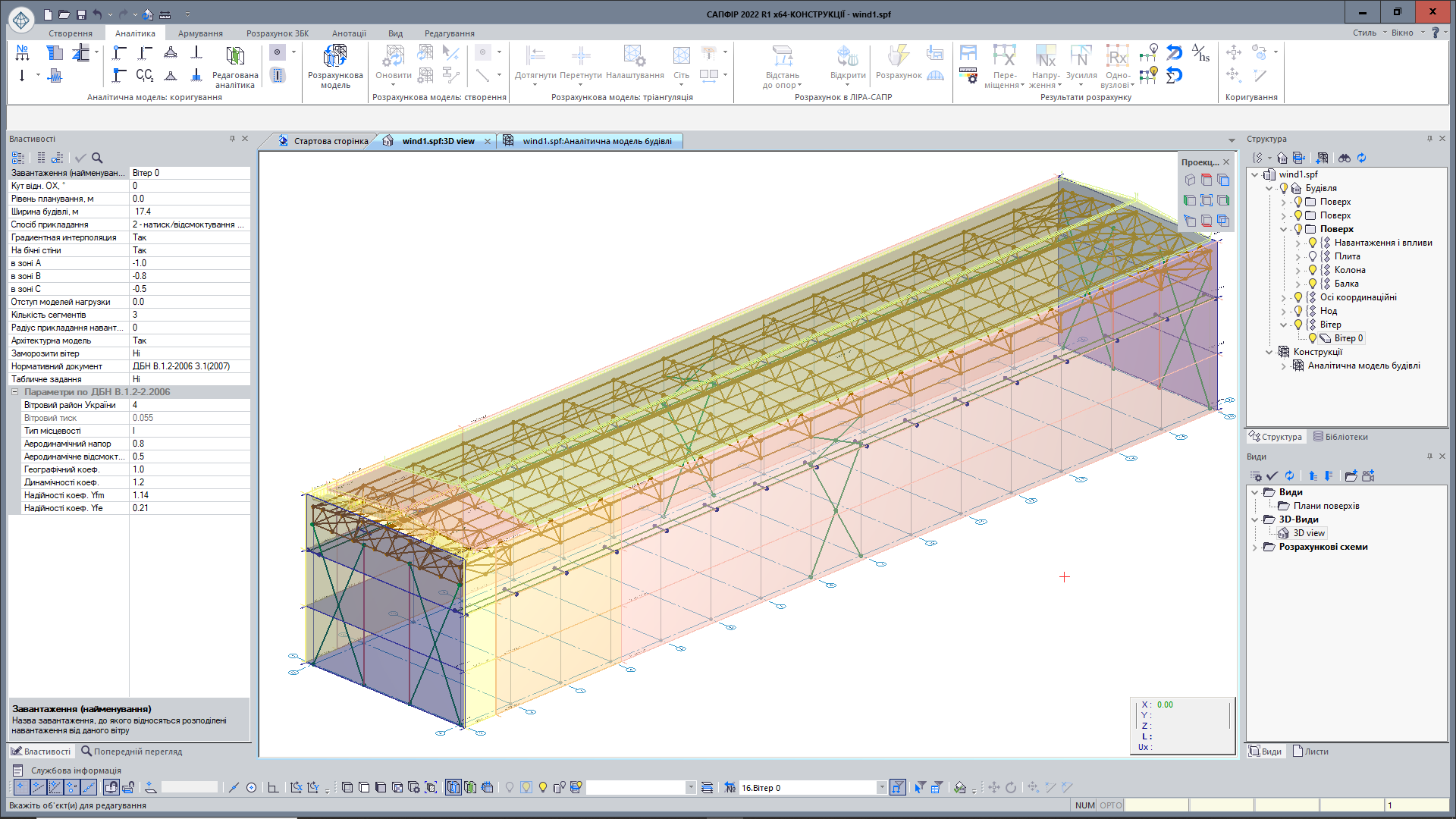Collapse the 3D-Види folder in Види panel
The height and width of the screenshot is (819, 1456).
(x=1254, y=519)
